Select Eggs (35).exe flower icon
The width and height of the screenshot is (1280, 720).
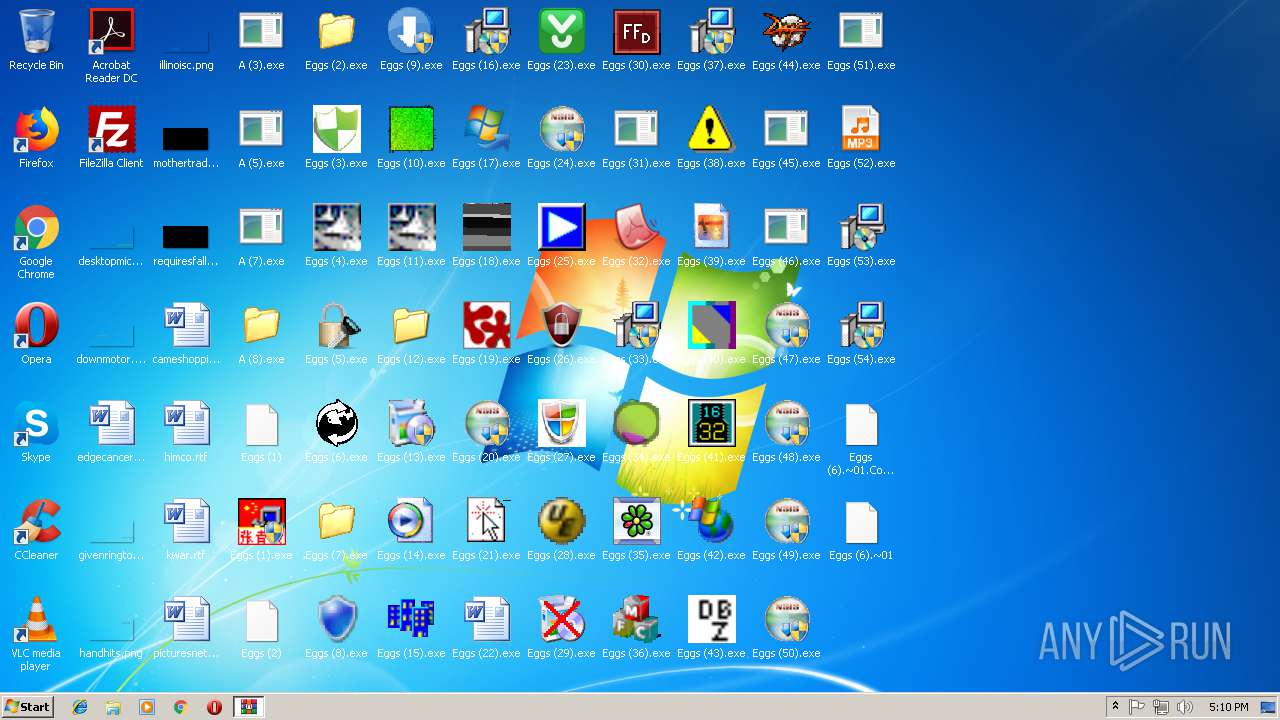pos(636,530)
